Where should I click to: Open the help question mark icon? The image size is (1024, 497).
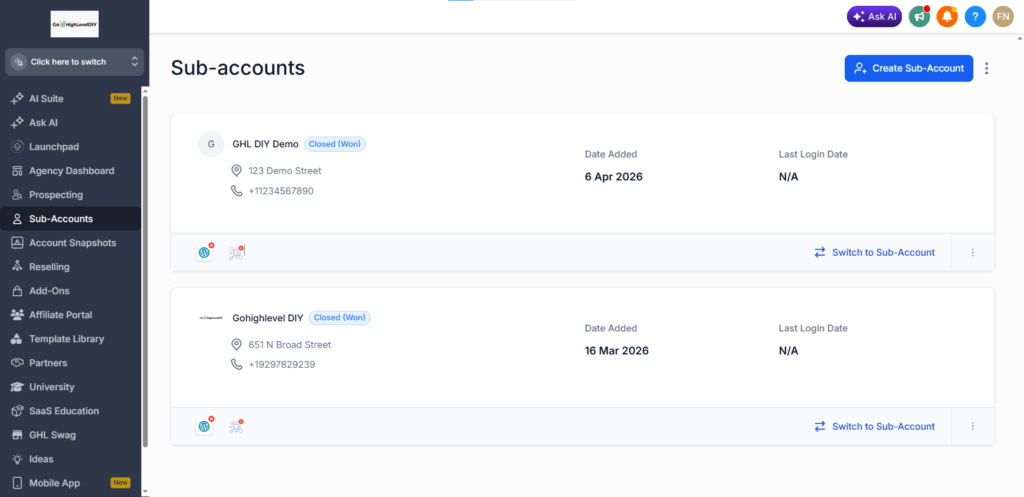click(975, 16)
